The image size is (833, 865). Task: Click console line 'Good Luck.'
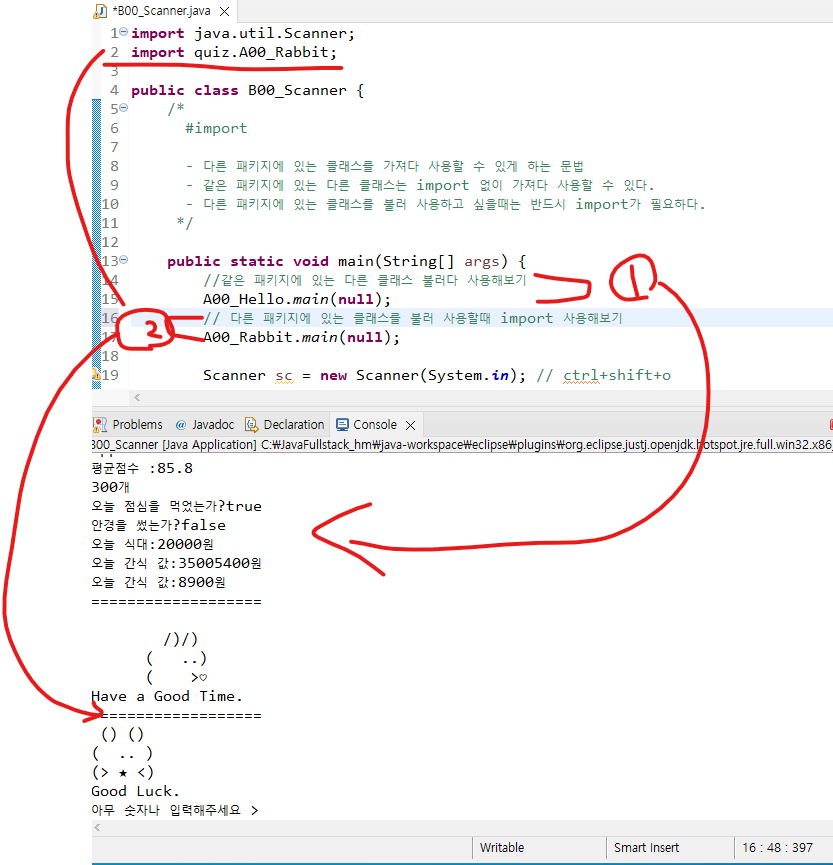pos(136,792)
